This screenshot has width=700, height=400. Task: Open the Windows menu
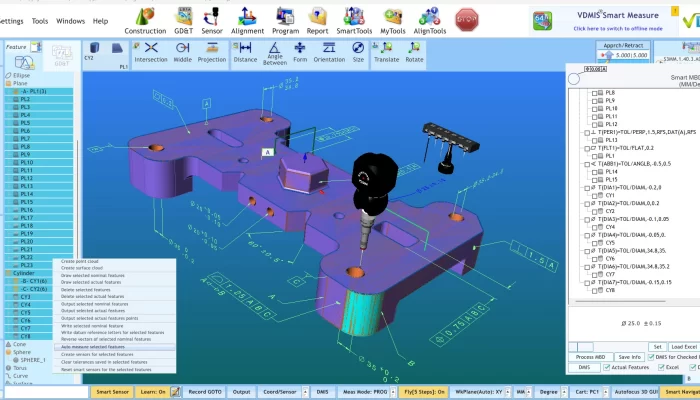pos(70,21)
